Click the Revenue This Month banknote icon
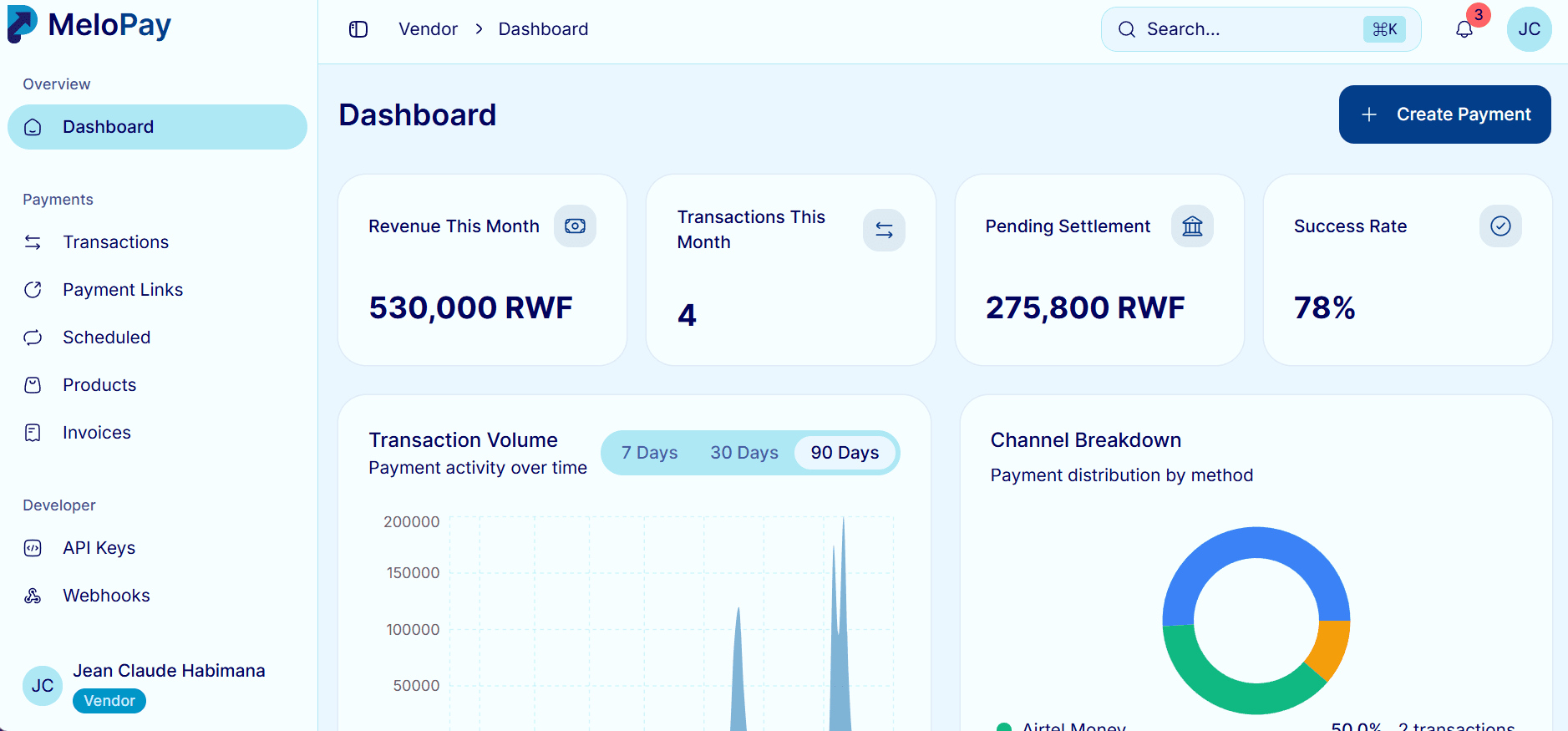Image resolution: width=1568 pixels, height=731 pixels. 575,226
